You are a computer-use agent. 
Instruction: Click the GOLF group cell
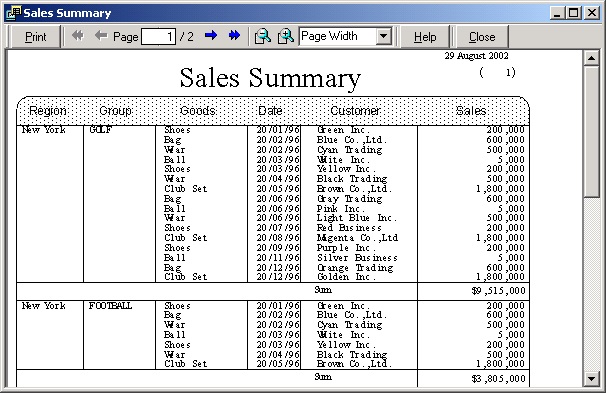tap(100, 130)
